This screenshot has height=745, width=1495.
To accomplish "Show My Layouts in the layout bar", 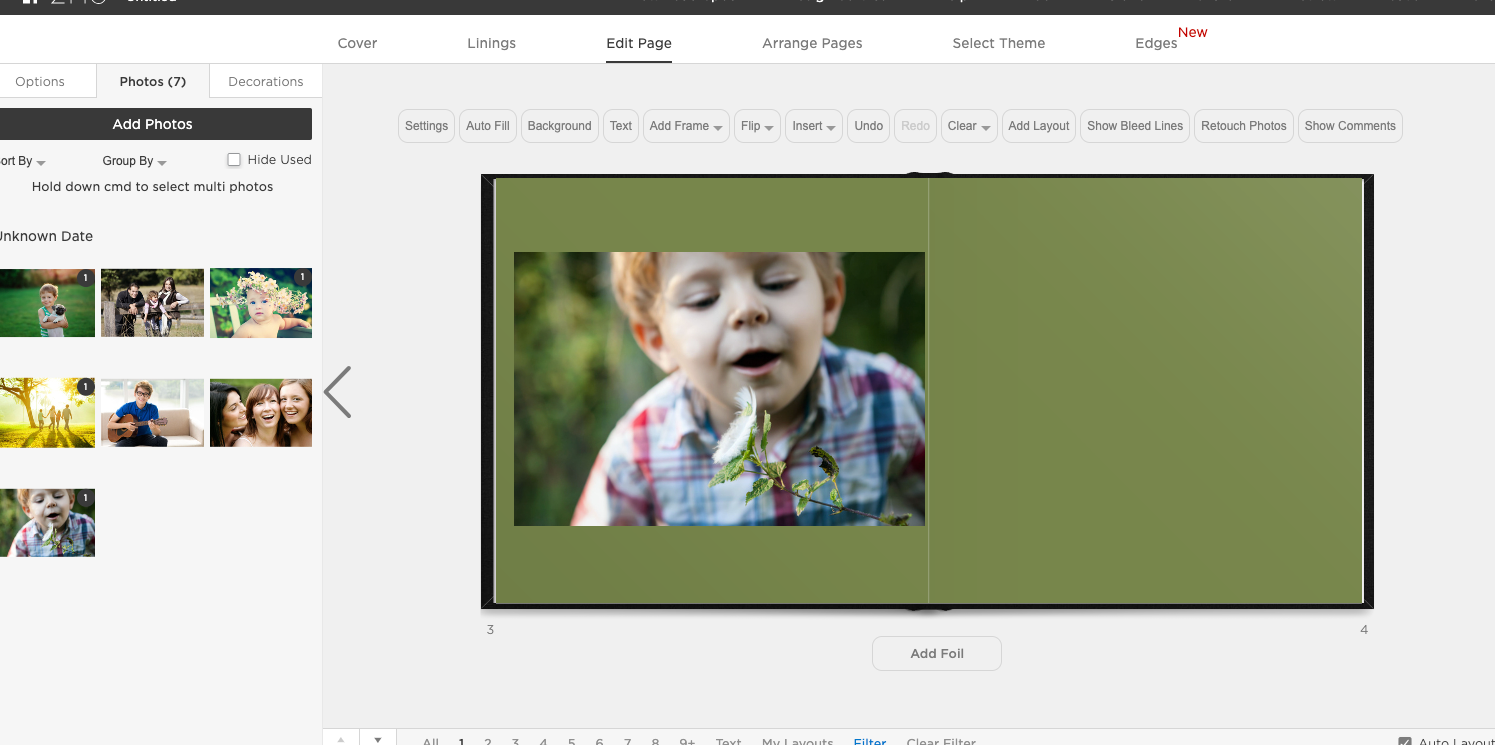I will click(797, 742).
